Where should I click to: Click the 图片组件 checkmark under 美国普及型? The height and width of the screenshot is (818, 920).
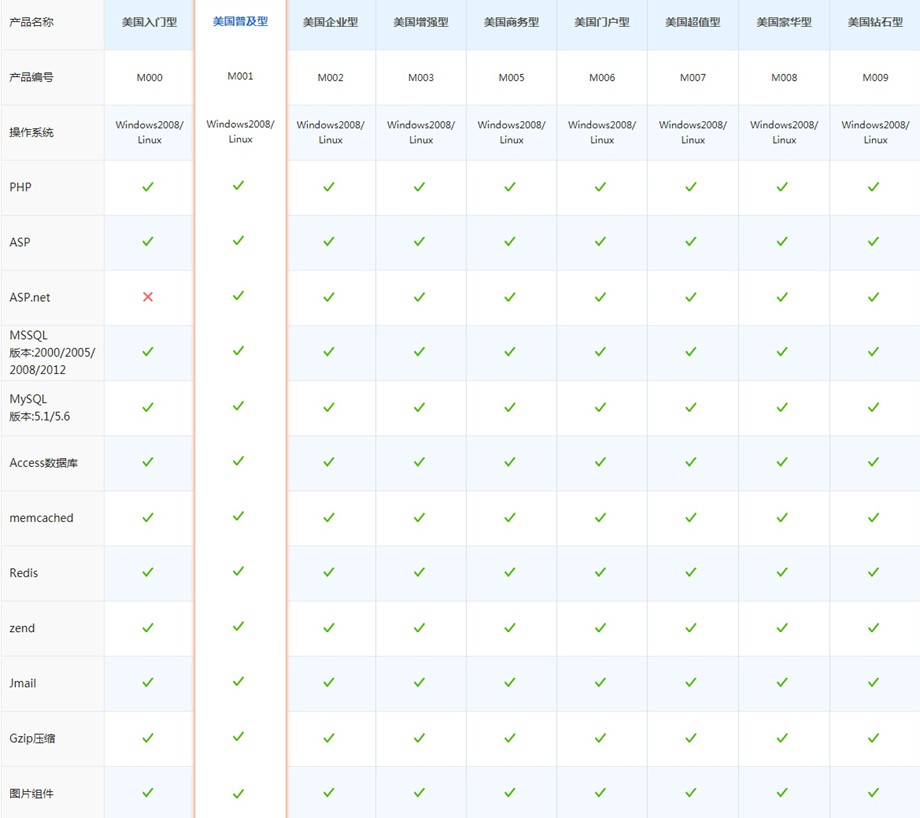[x=238, y=793]
